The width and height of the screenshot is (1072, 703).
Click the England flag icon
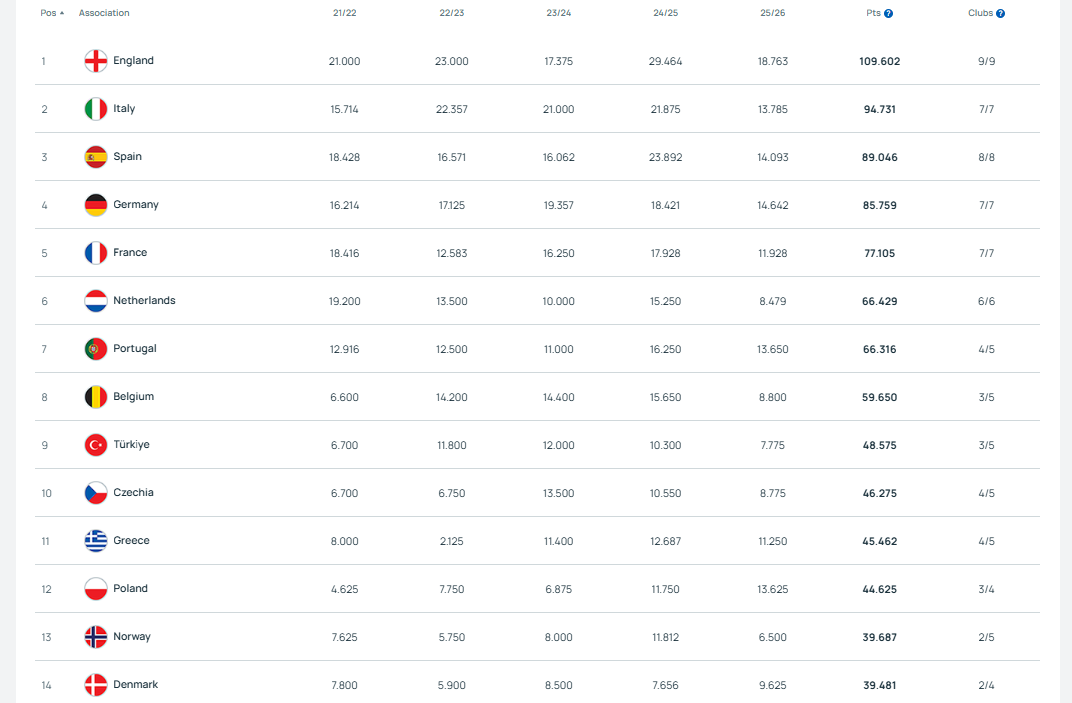coord(95,61)
